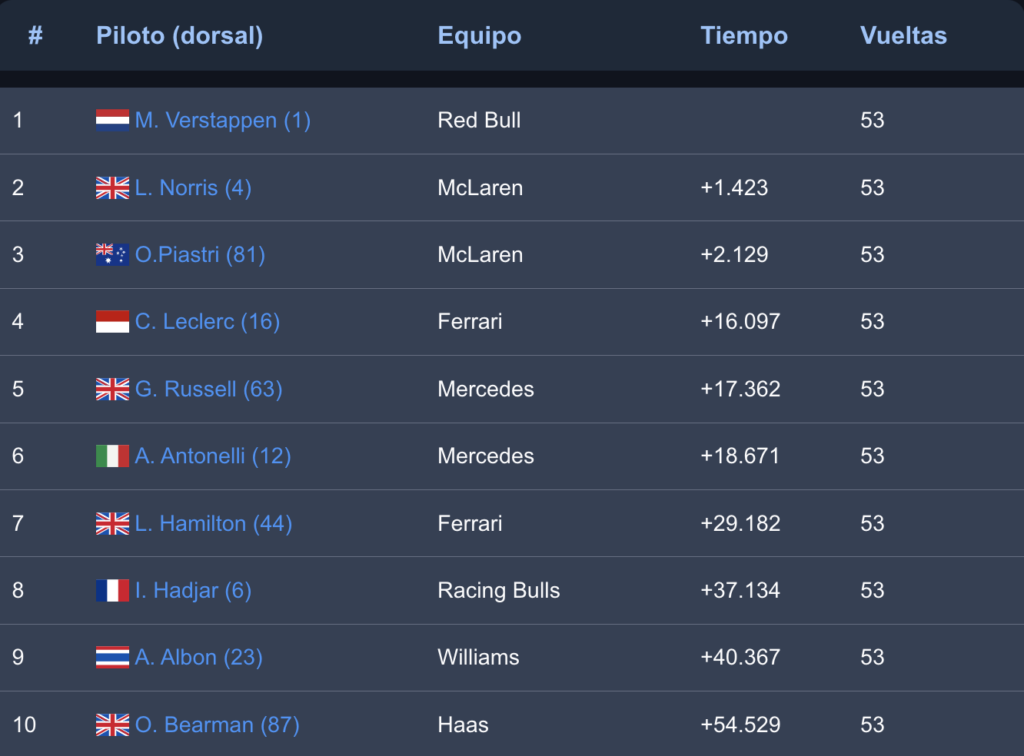Select the Piloto (dorsal) column header
This screenshot has width=1024, height=756.
(x=180, y=35)
